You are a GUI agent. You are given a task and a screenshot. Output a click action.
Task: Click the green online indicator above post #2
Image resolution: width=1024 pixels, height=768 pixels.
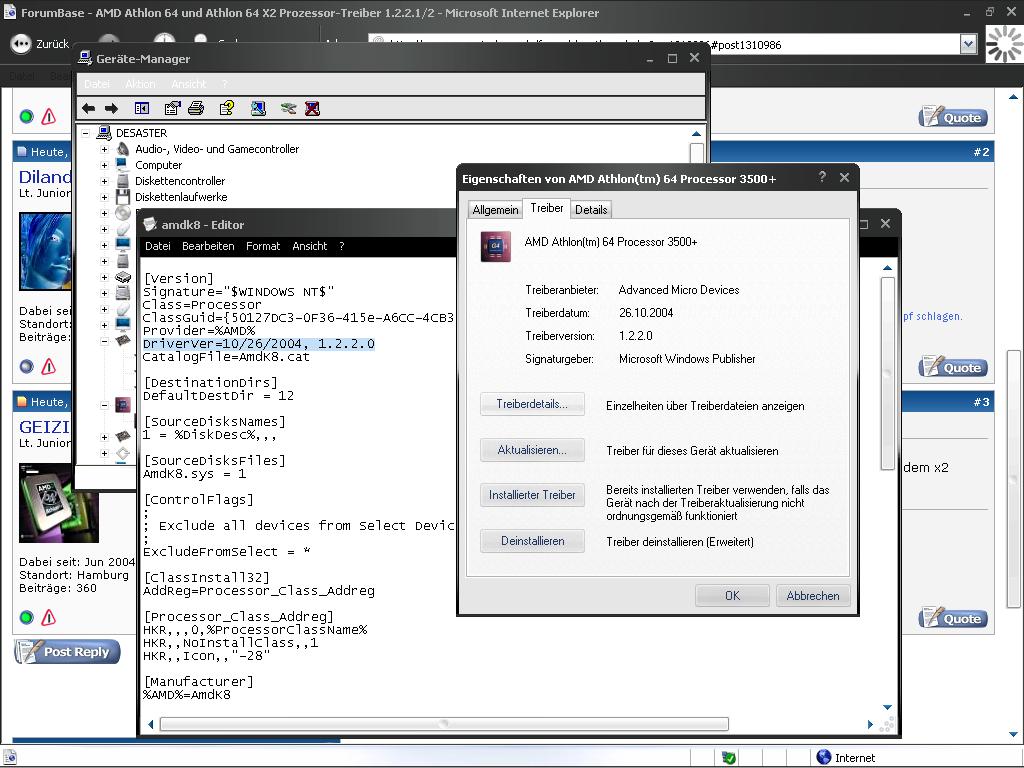(x=26, y=117)
